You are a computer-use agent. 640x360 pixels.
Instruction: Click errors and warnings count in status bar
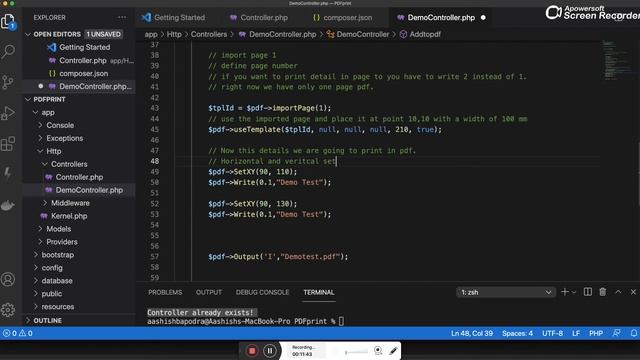tap(18, 333)
